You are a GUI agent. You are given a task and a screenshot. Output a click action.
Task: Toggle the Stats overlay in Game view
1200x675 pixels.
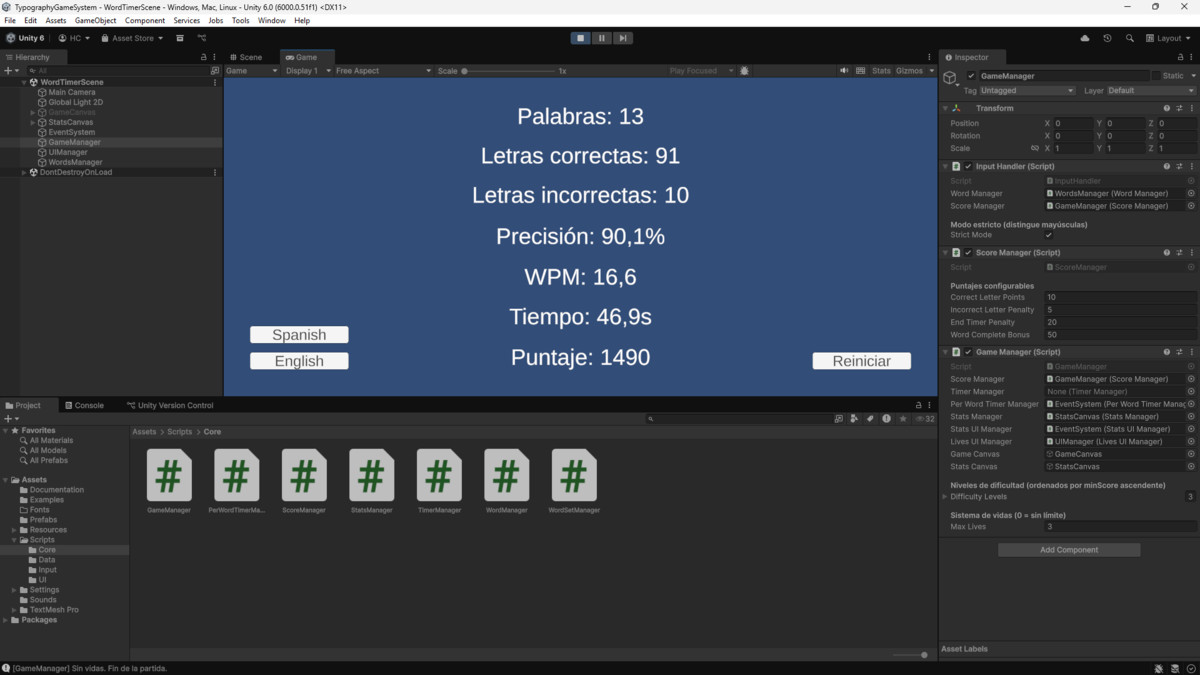click(x=881, y=71)
